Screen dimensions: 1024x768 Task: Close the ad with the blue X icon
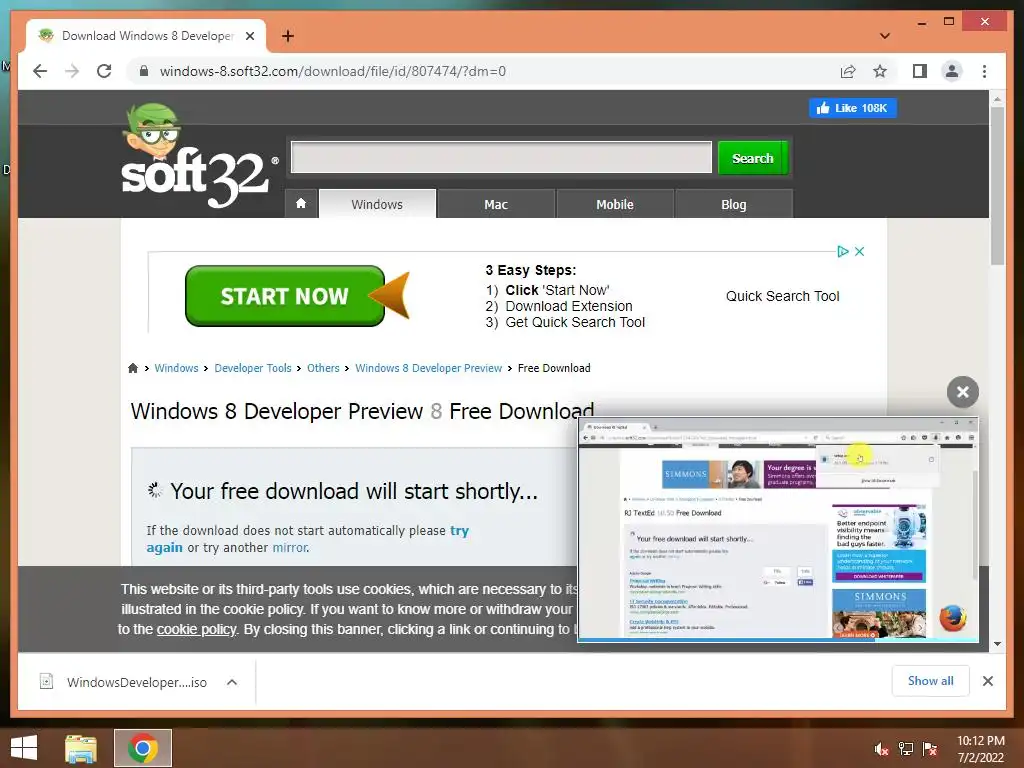(x=859, y=251)
